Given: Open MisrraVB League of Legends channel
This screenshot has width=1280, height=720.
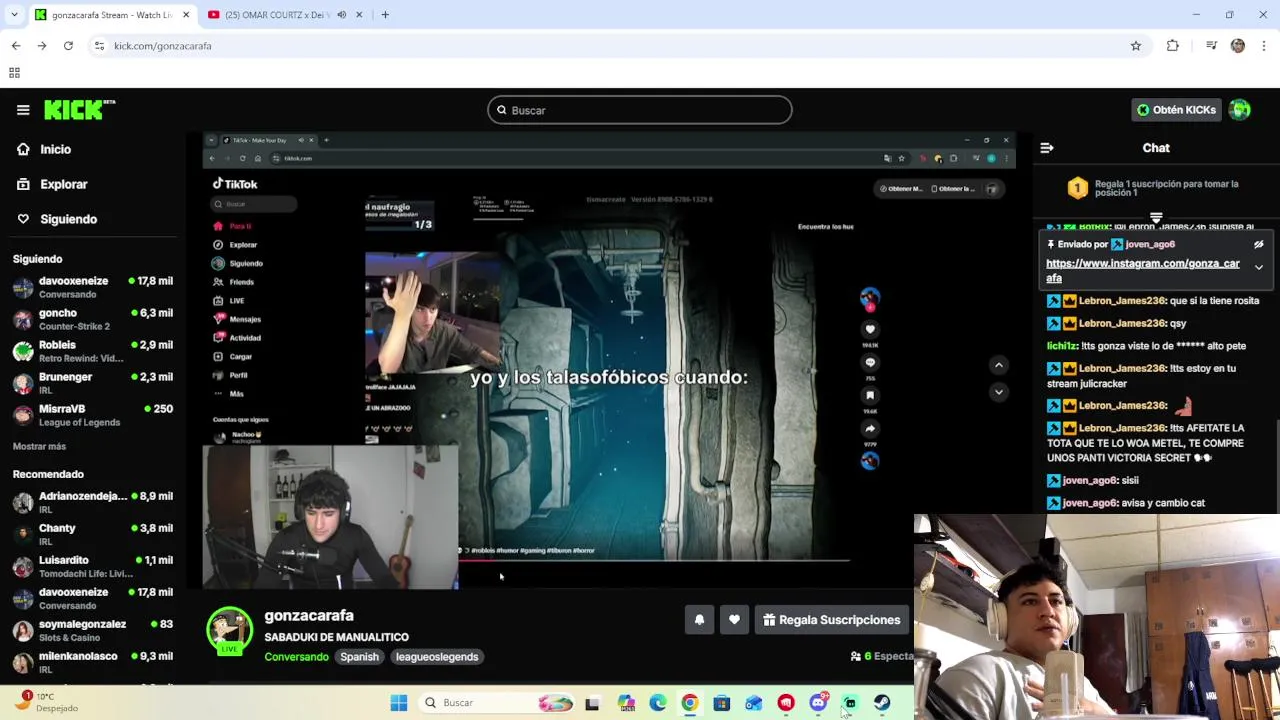Looking at the screenshot, I should (x=92, y=415).
